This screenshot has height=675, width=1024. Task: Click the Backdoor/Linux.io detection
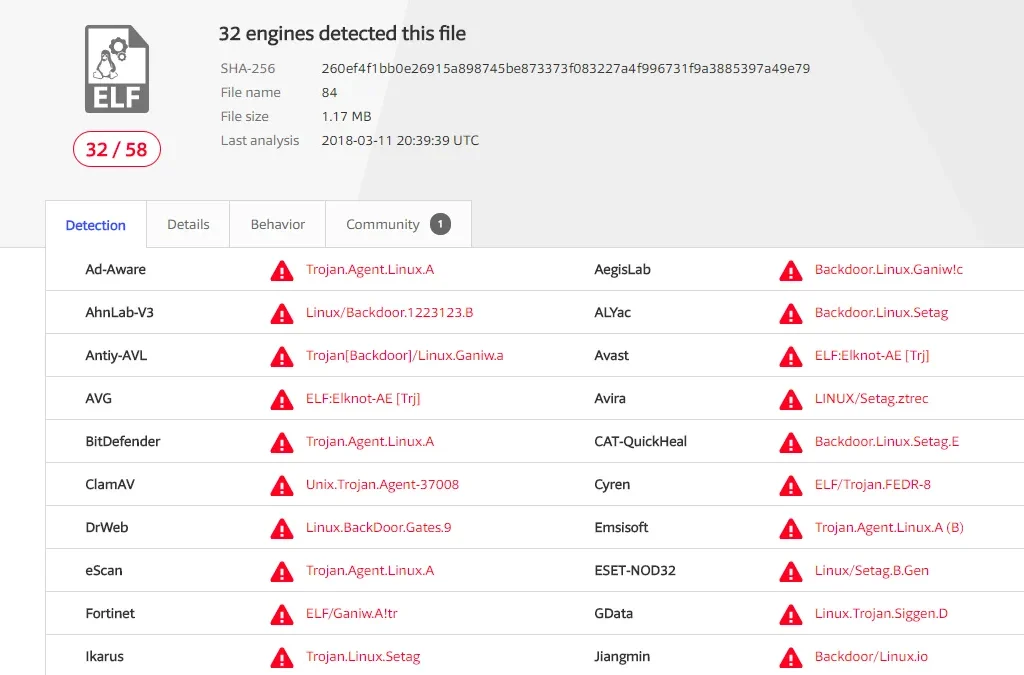coord(871,657)
